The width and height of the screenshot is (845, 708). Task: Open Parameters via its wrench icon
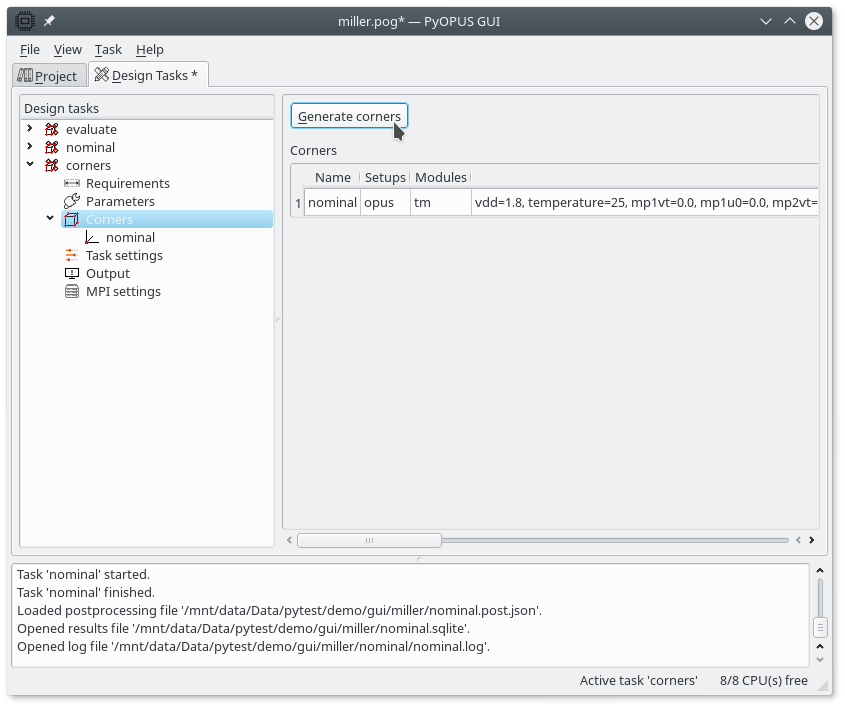[x=72, y=201]
